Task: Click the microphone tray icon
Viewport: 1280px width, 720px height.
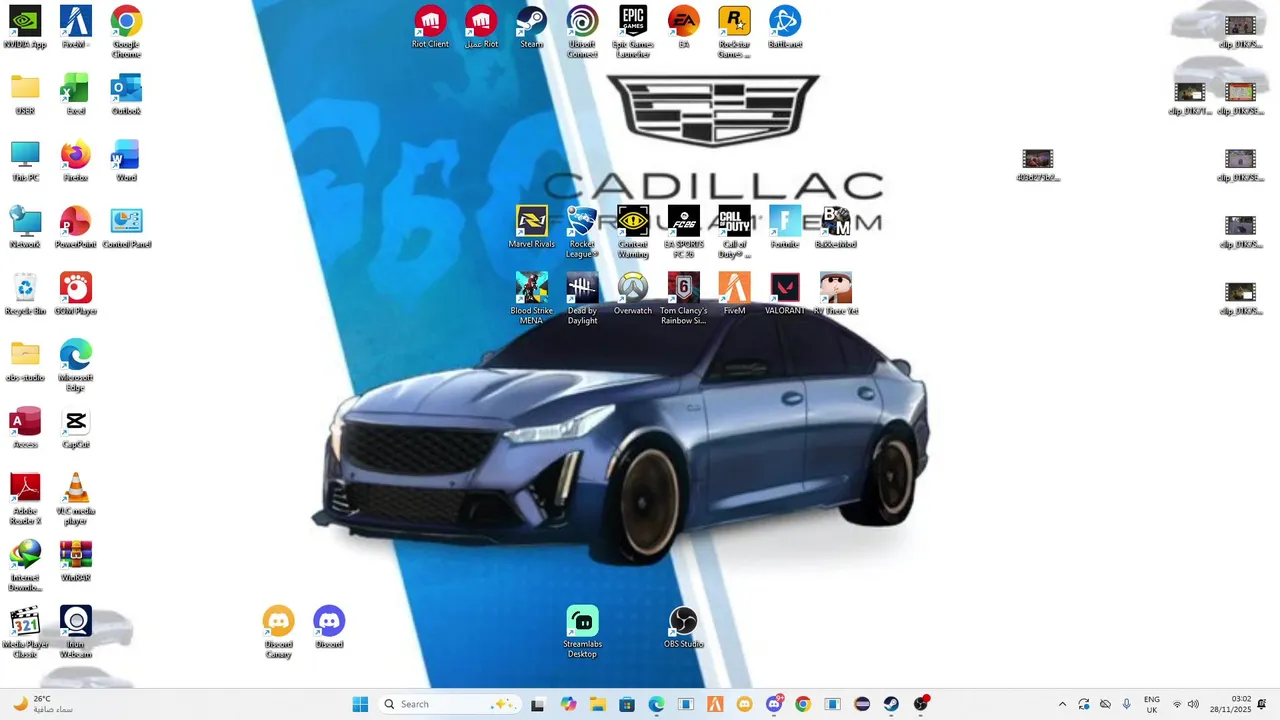Action: 1127,704
